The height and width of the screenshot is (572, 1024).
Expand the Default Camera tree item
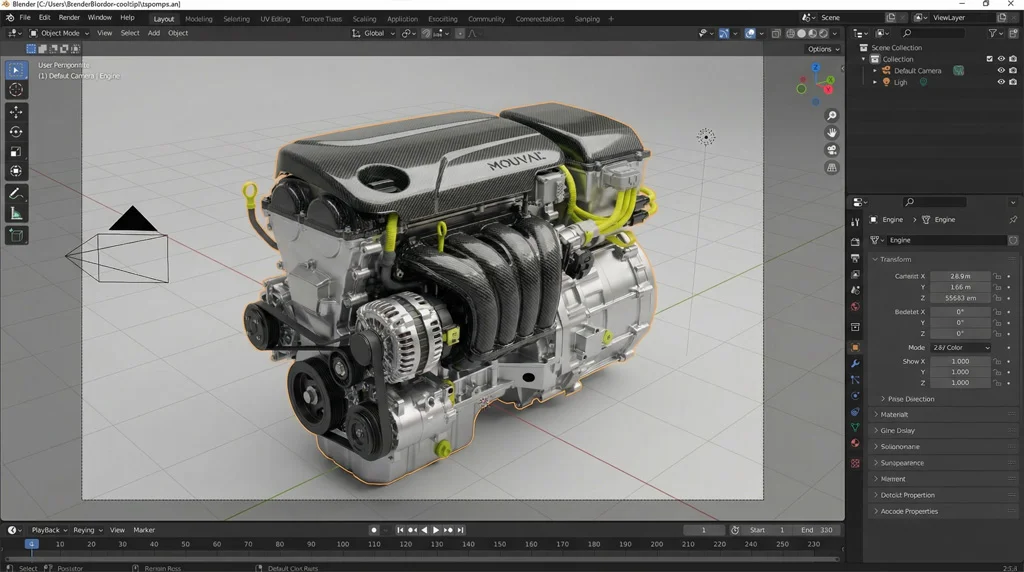pyautogui.click(x=875, y=71)
